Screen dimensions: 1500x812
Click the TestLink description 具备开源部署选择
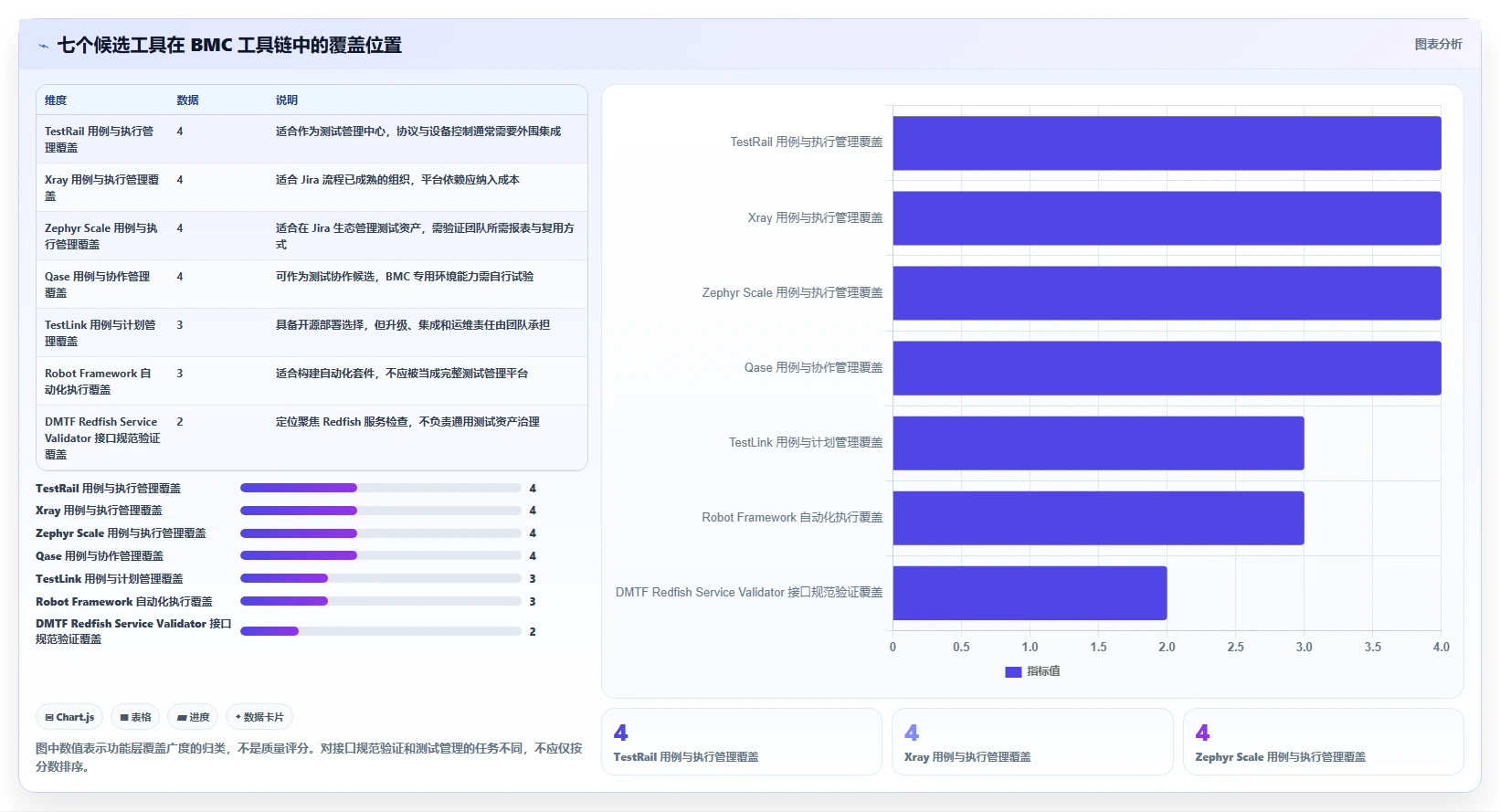(413, 325)
